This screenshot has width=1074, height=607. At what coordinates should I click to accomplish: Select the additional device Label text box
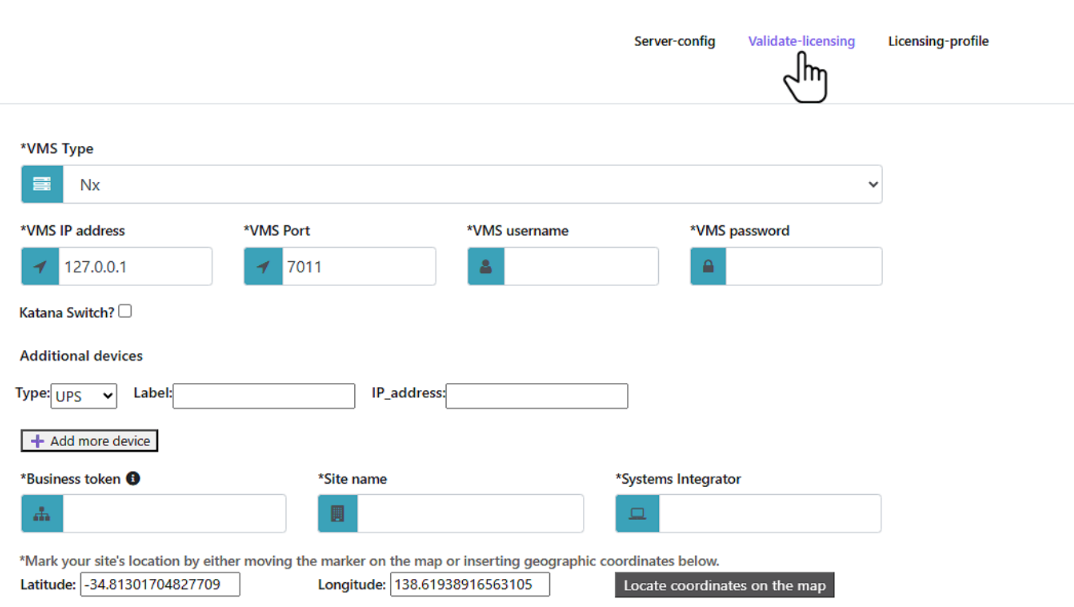click(x=264, y=396)
